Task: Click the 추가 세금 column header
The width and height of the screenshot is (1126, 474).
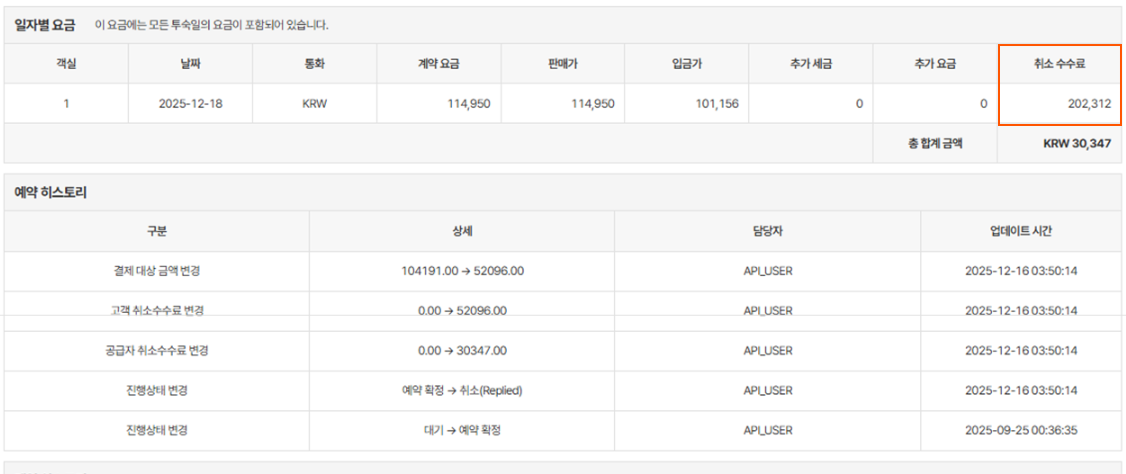Action: pyautogui.click(x=810, y=64)
